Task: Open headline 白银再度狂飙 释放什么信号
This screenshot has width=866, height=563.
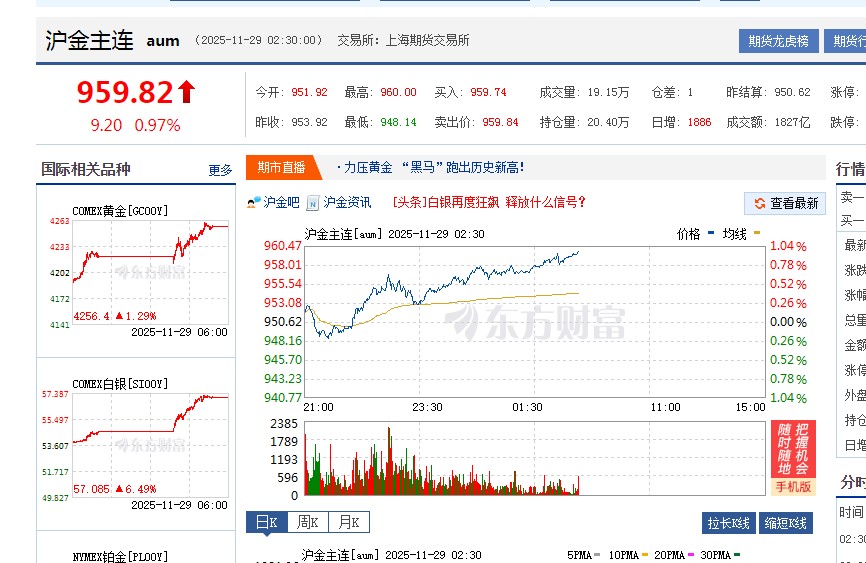Action: 489,202
